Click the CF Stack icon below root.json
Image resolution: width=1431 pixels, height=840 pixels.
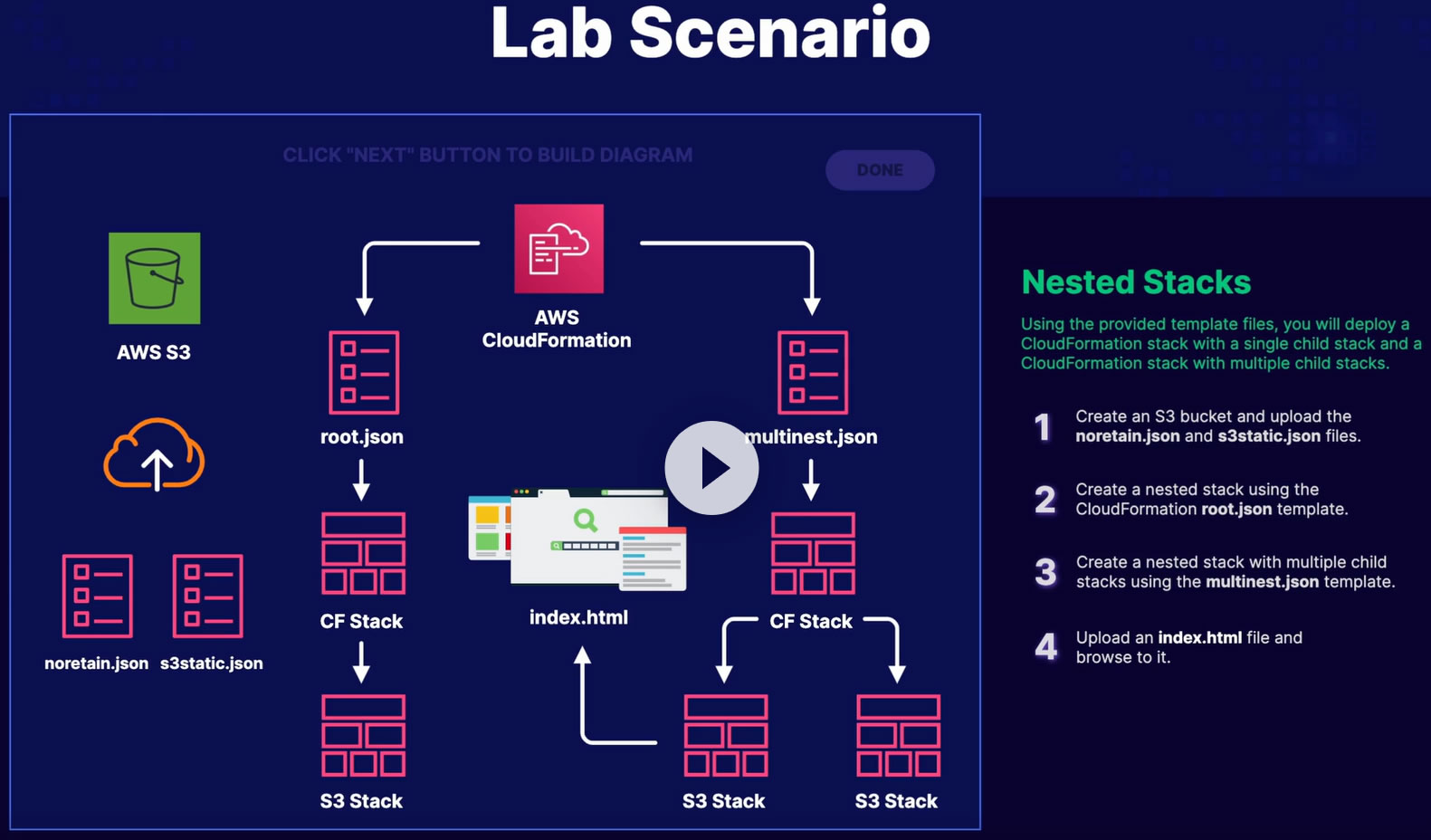pos(364,553)
